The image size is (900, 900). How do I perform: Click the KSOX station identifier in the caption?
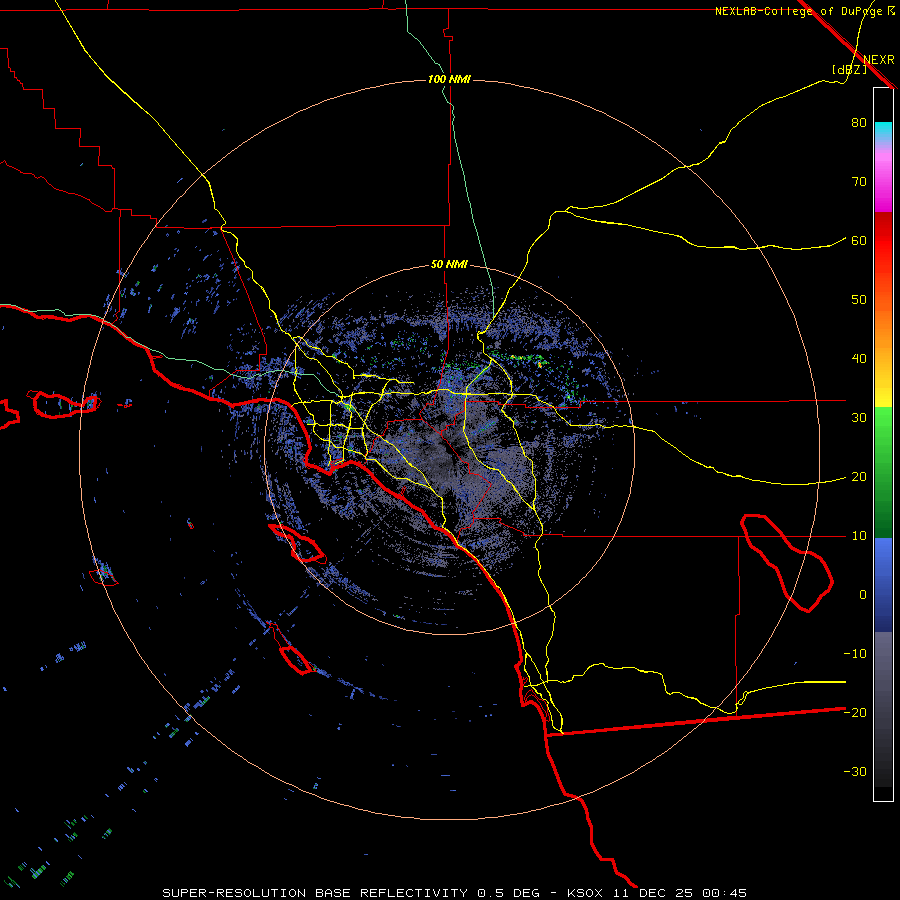587,893
